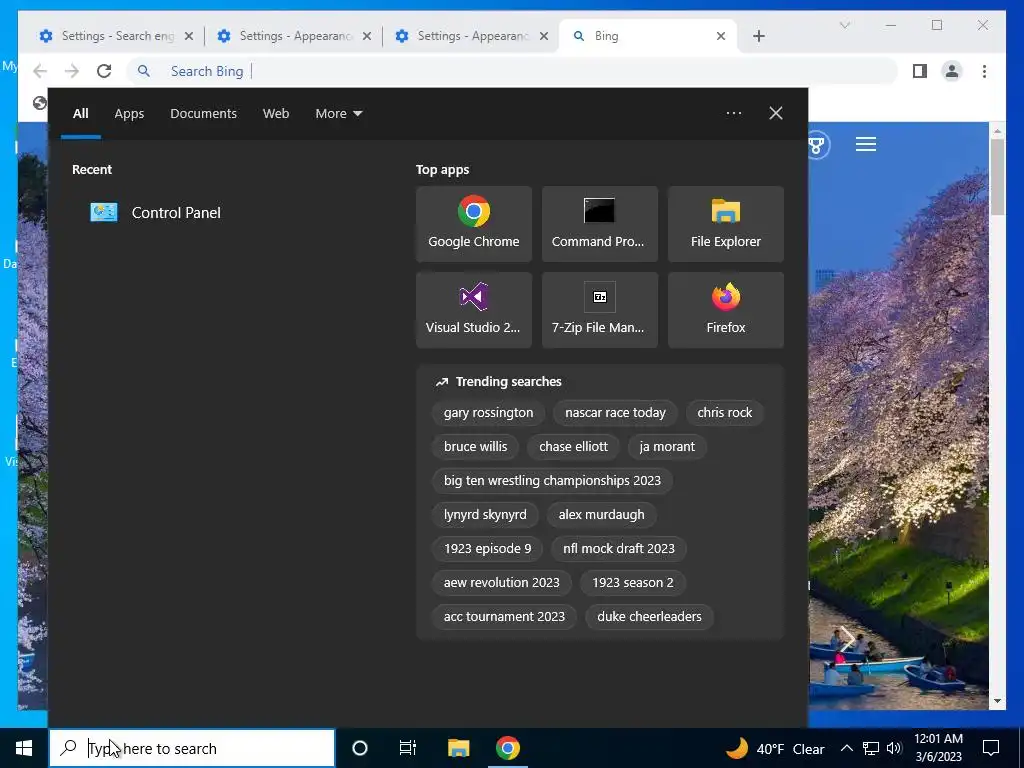
Task: Click trending search duke cheerleaders
Action: [x=649, y=616]
